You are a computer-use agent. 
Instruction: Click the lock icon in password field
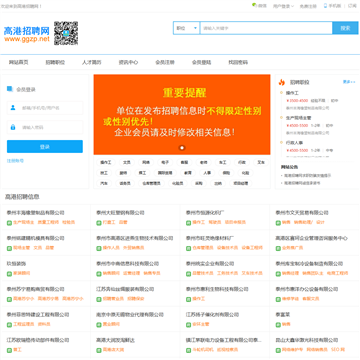(x=13, y=127)
